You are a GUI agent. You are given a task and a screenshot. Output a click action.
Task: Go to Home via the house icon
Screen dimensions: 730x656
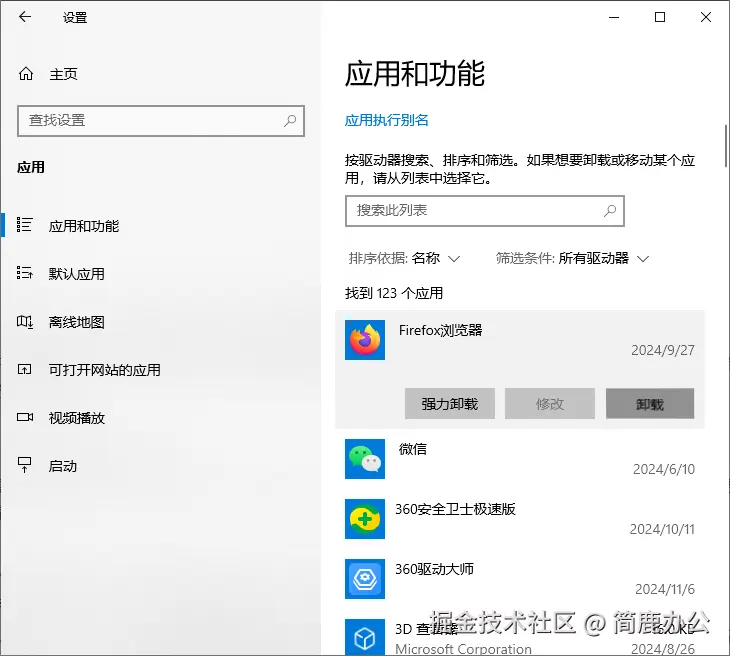coord(26,74)
